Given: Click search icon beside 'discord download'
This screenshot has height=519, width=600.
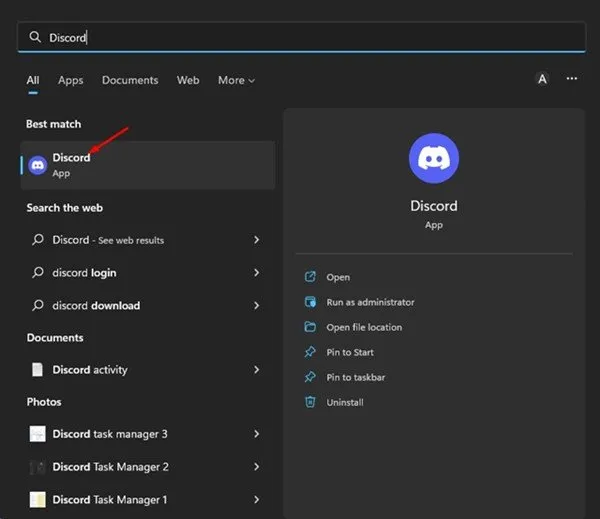Looking at the screenshot, I should [38, 305].
